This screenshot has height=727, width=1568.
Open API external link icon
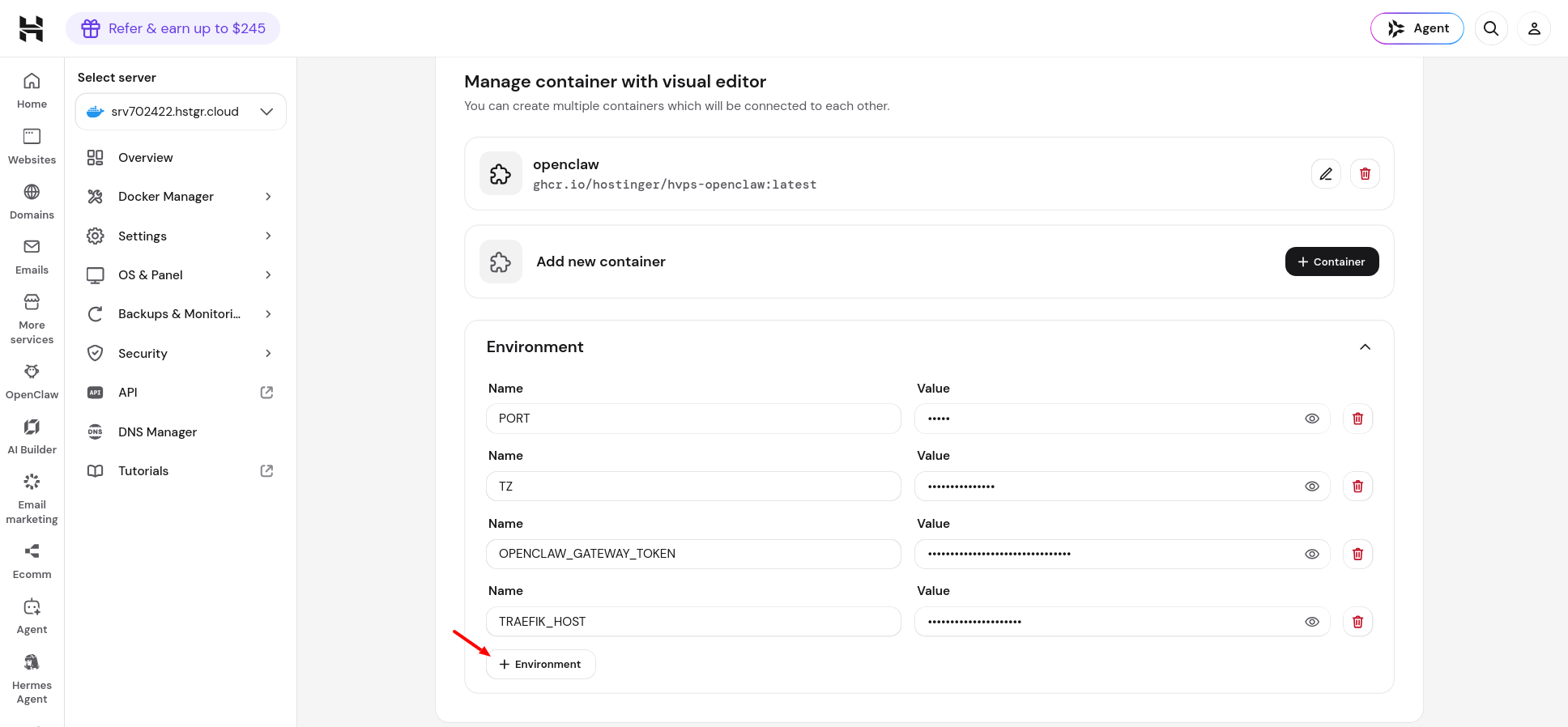point(266,393)
